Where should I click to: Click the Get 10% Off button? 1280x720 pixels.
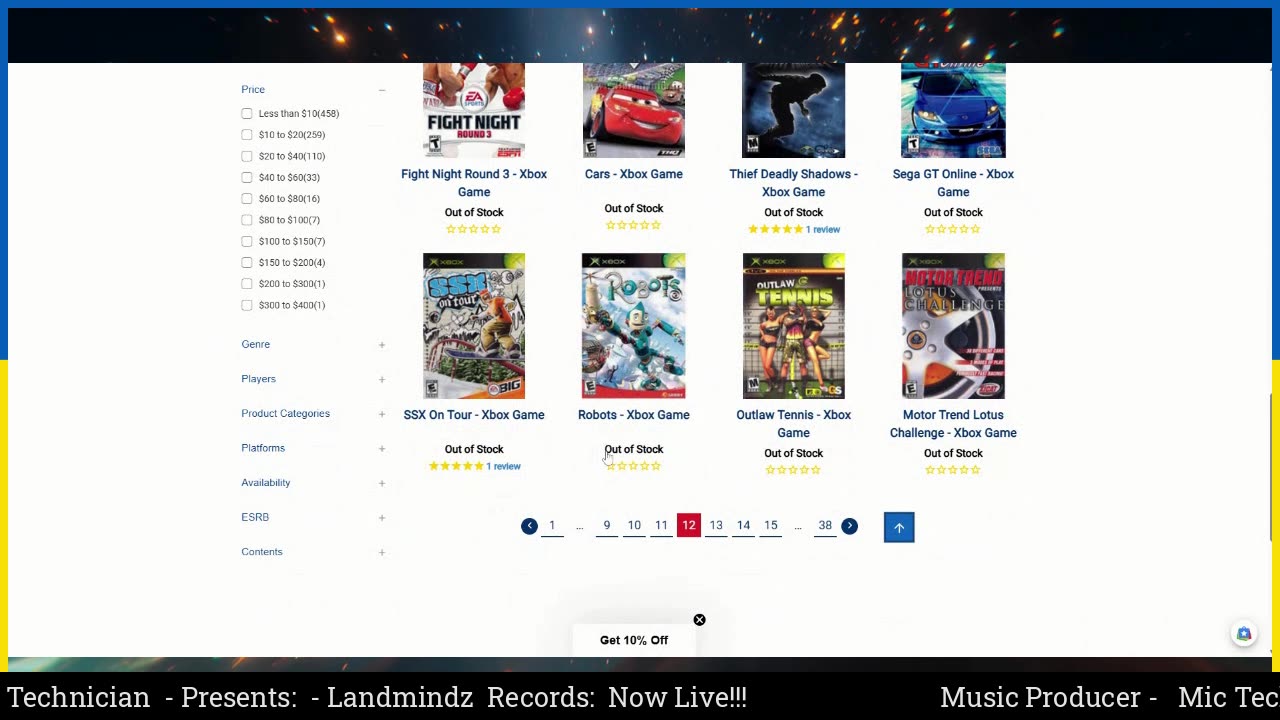634,640
